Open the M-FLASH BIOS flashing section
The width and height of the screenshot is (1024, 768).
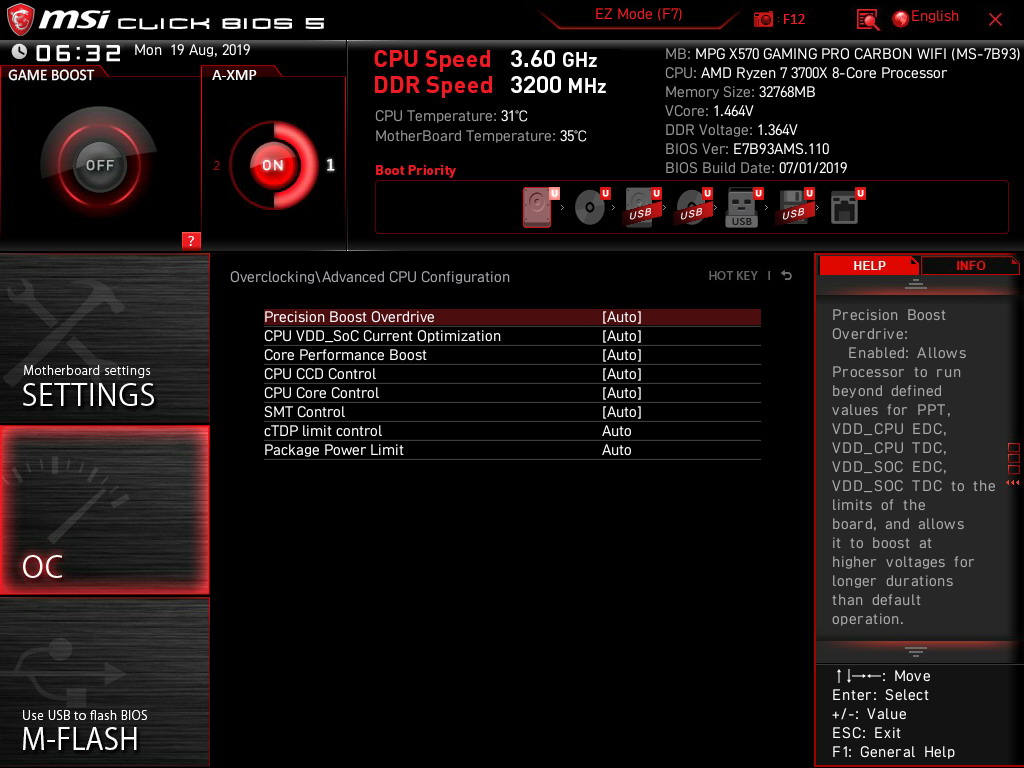click(x=104, y=682)
